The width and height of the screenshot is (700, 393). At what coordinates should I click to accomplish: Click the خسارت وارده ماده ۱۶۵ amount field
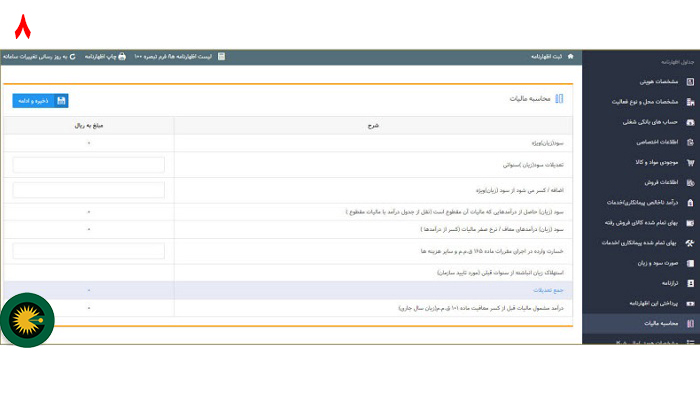click(88, 251)
